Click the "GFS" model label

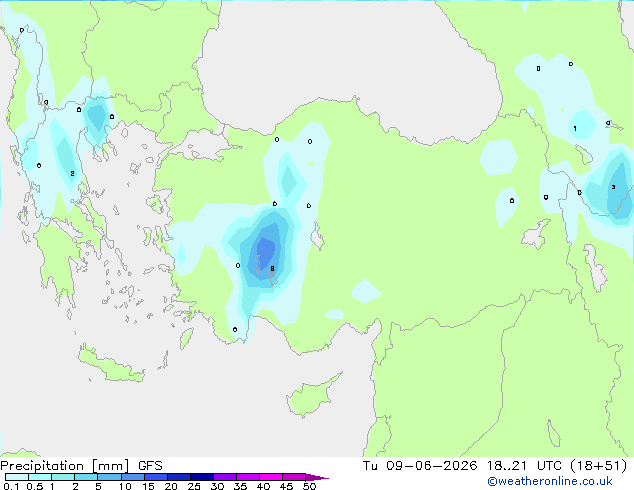coord(150,466)
